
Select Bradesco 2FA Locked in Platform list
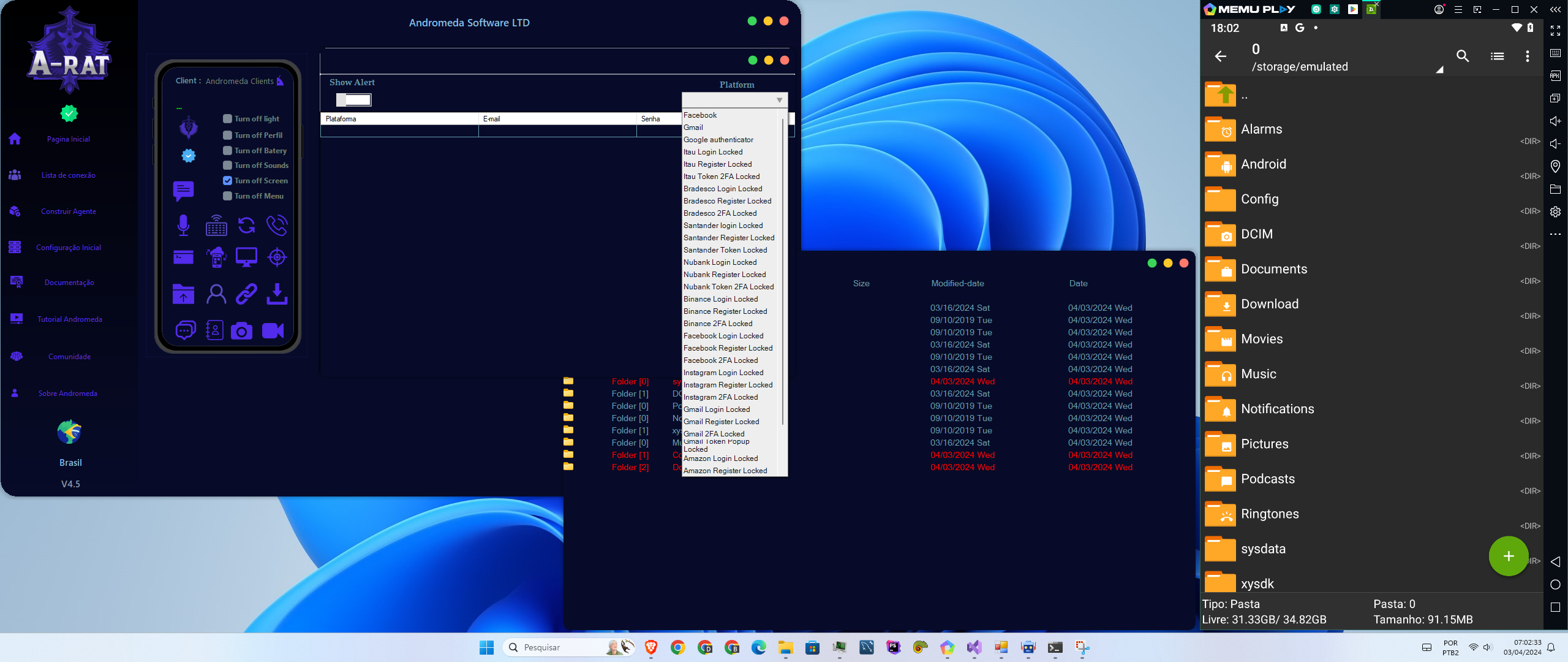point(720,213)
